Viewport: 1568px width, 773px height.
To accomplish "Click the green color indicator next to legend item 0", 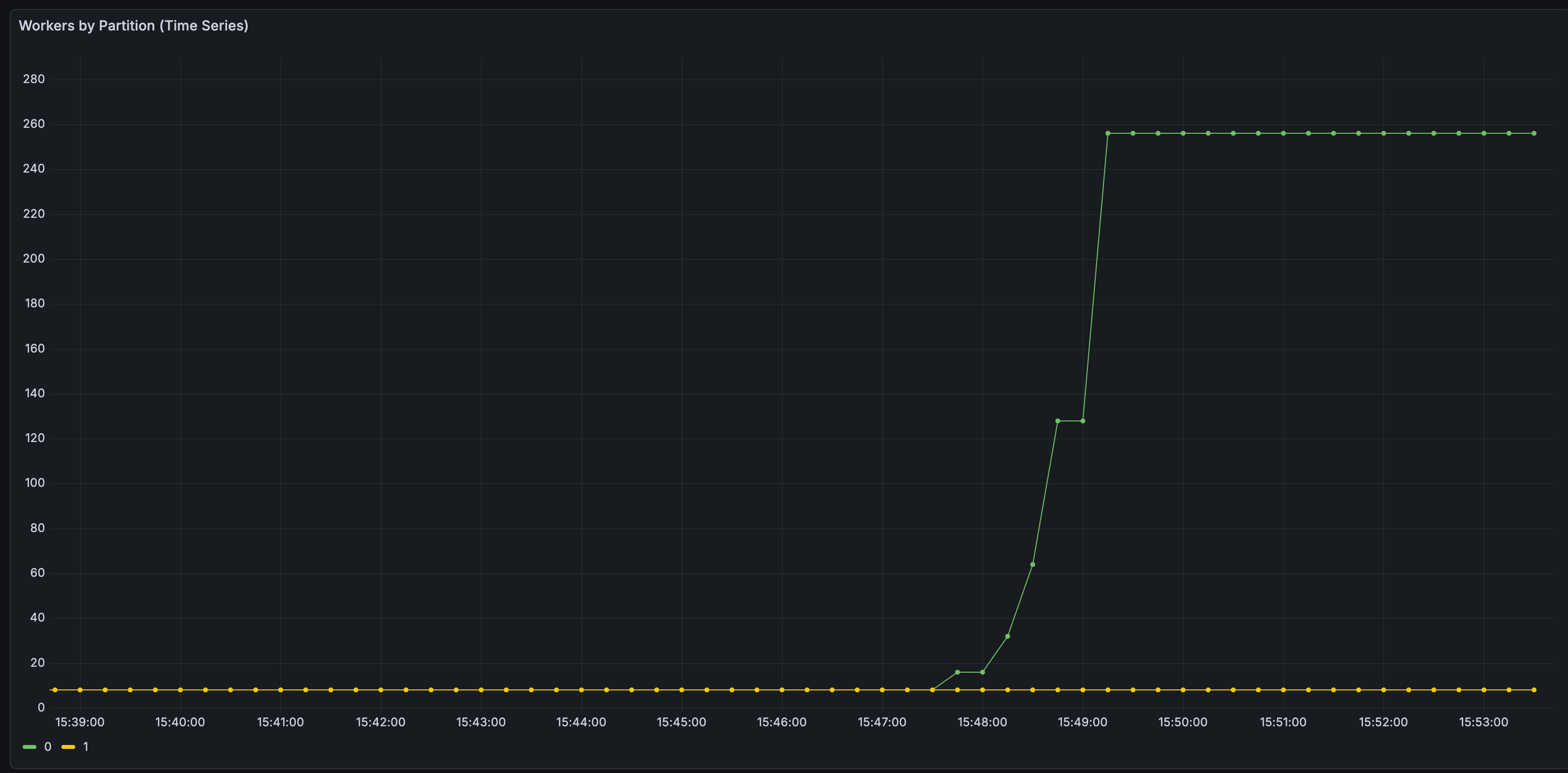I will pos(30,746).
